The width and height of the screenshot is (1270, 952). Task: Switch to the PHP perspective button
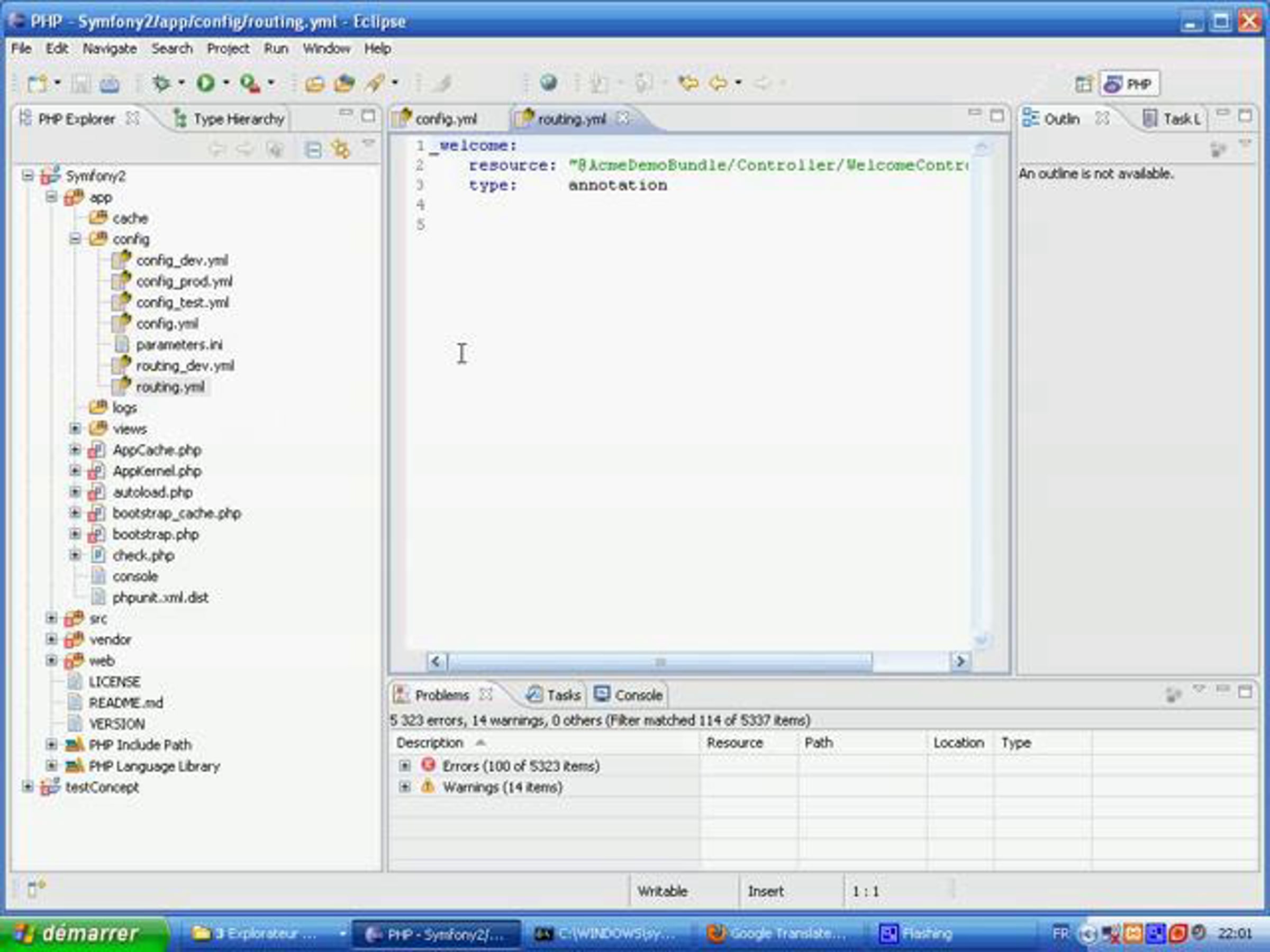click(x=1129, y=84)
